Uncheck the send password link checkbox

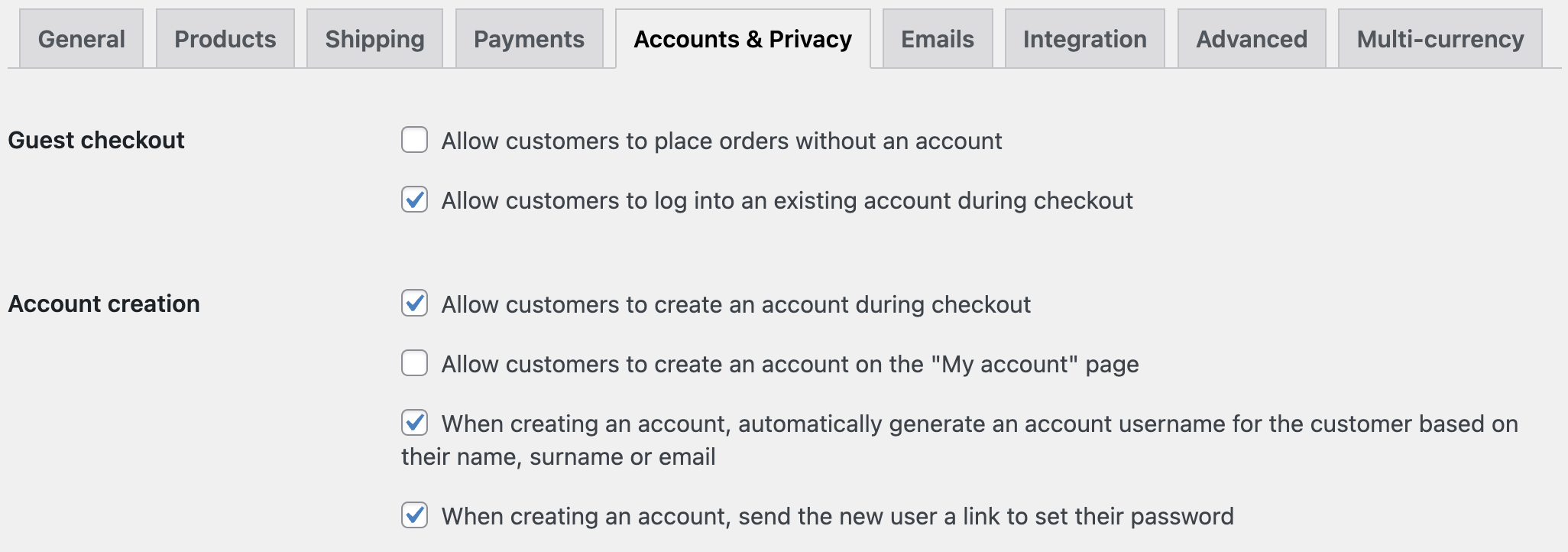coord(415,515)
